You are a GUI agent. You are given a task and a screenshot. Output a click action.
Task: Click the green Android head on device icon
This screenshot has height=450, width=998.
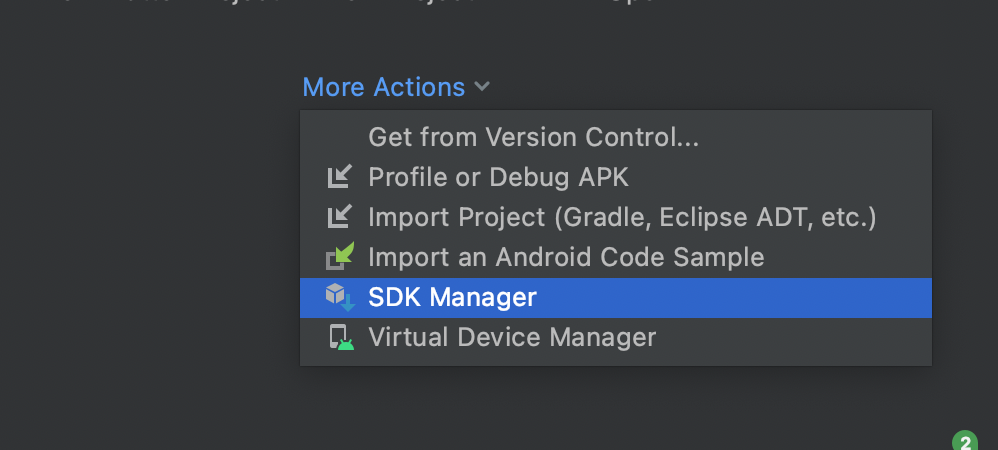pos(346,344)
